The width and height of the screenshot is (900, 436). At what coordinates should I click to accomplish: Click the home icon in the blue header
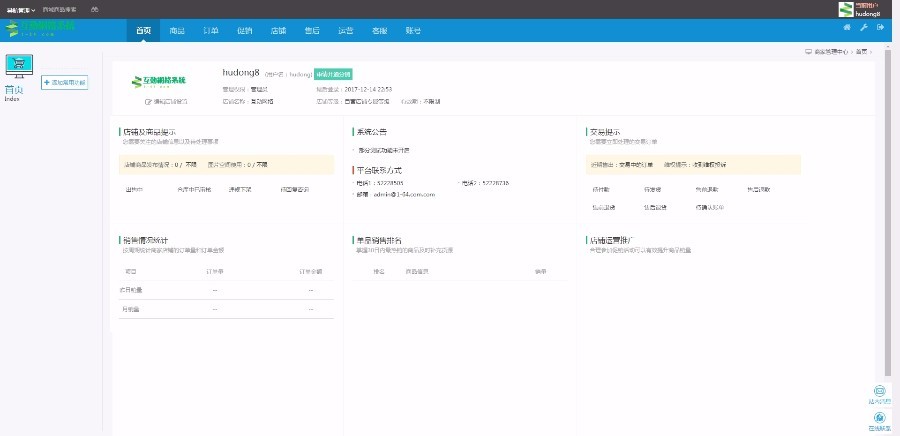(x=847, y=28)
